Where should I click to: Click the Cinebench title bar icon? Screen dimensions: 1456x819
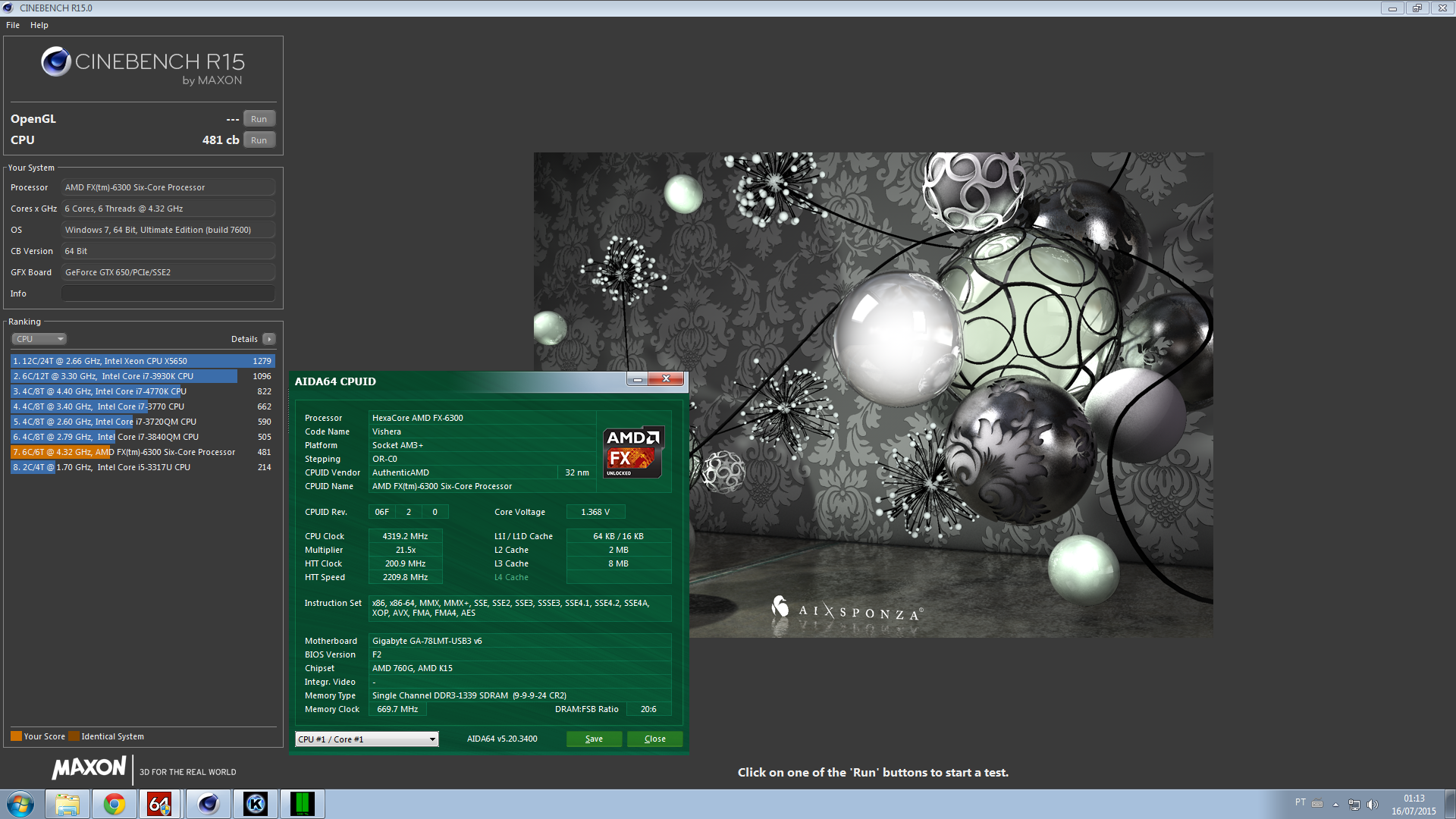[x=8, y=8]
